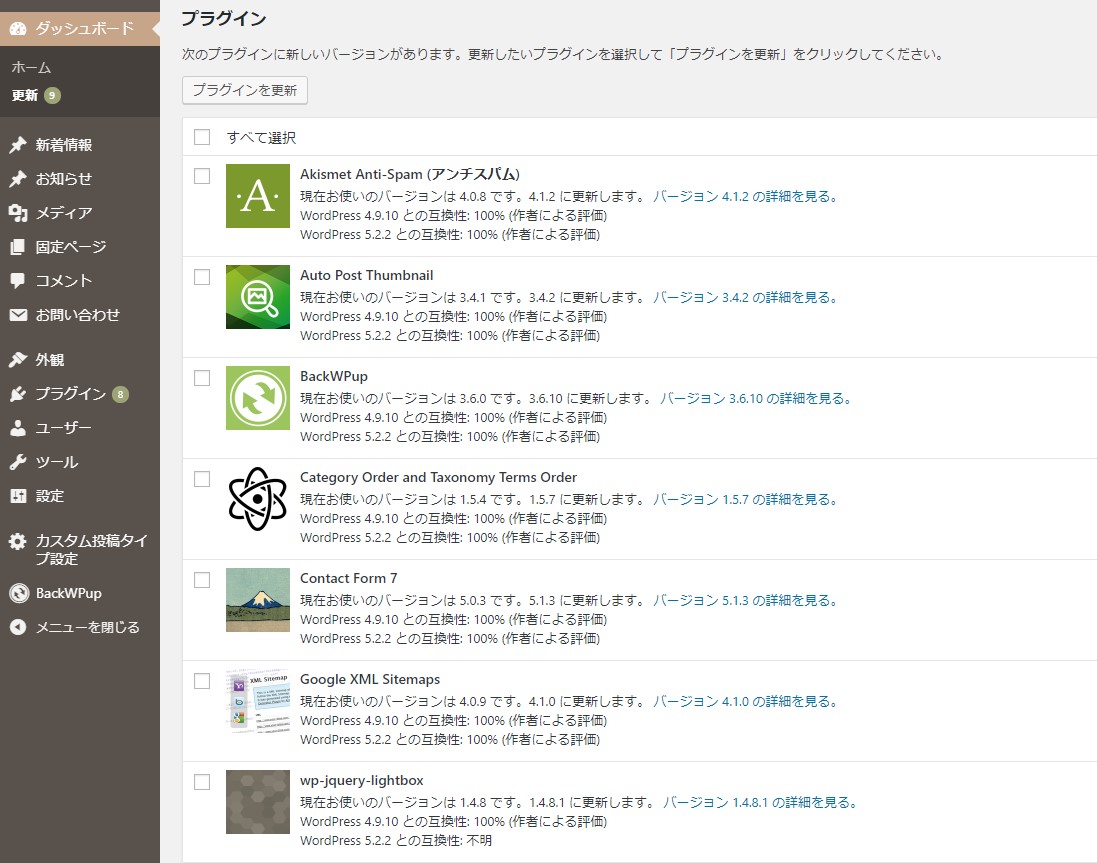Click the Akismet Anti-Spam plugin icon

point(257,196)
